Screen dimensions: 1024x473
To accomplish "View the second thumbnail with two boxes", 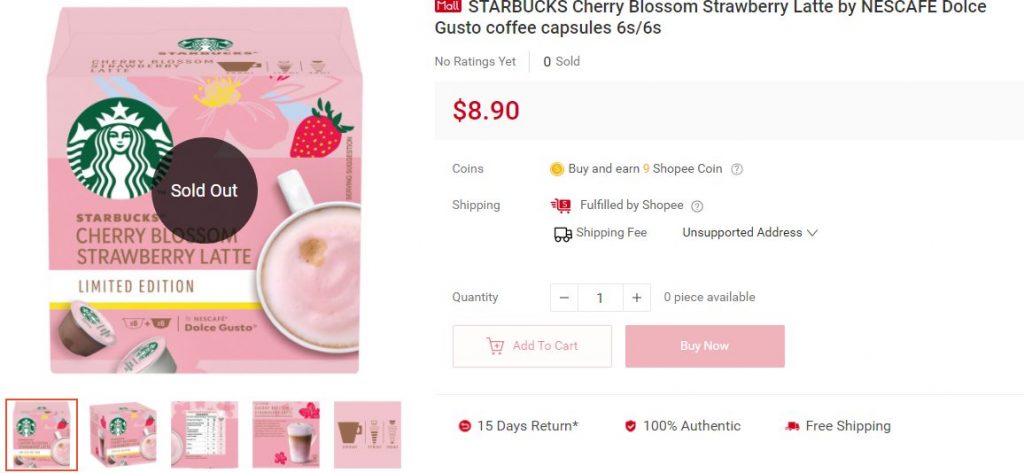I will (x=123, y=434).
